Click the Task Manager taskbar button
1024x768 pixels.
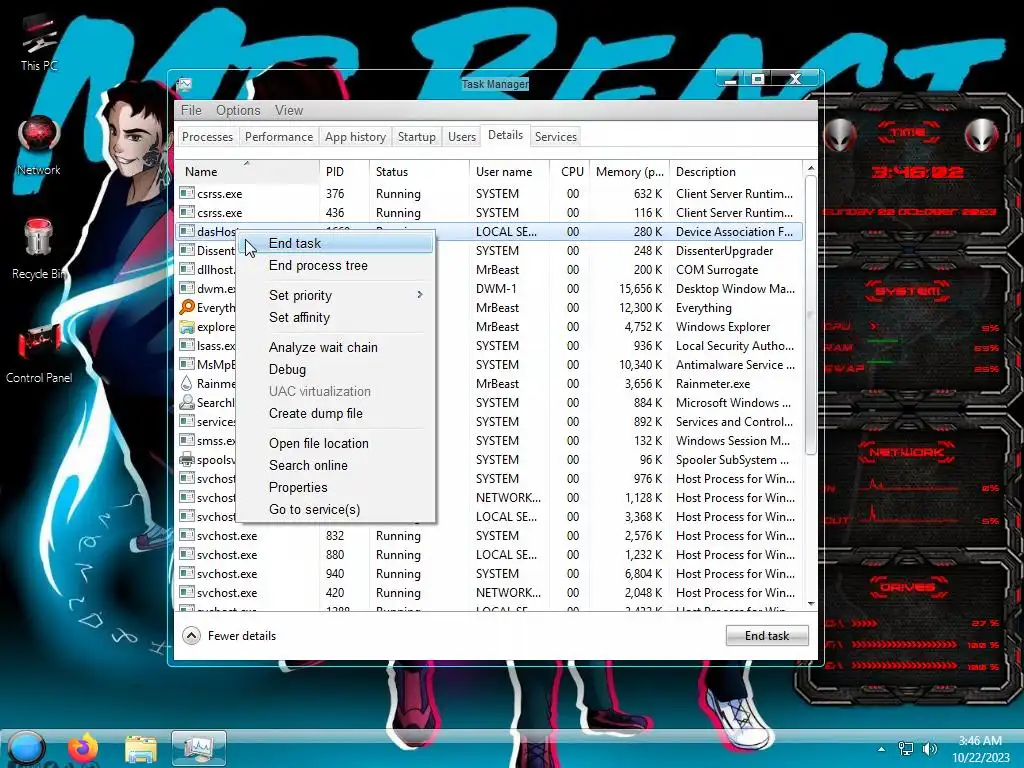click(199, 748)
